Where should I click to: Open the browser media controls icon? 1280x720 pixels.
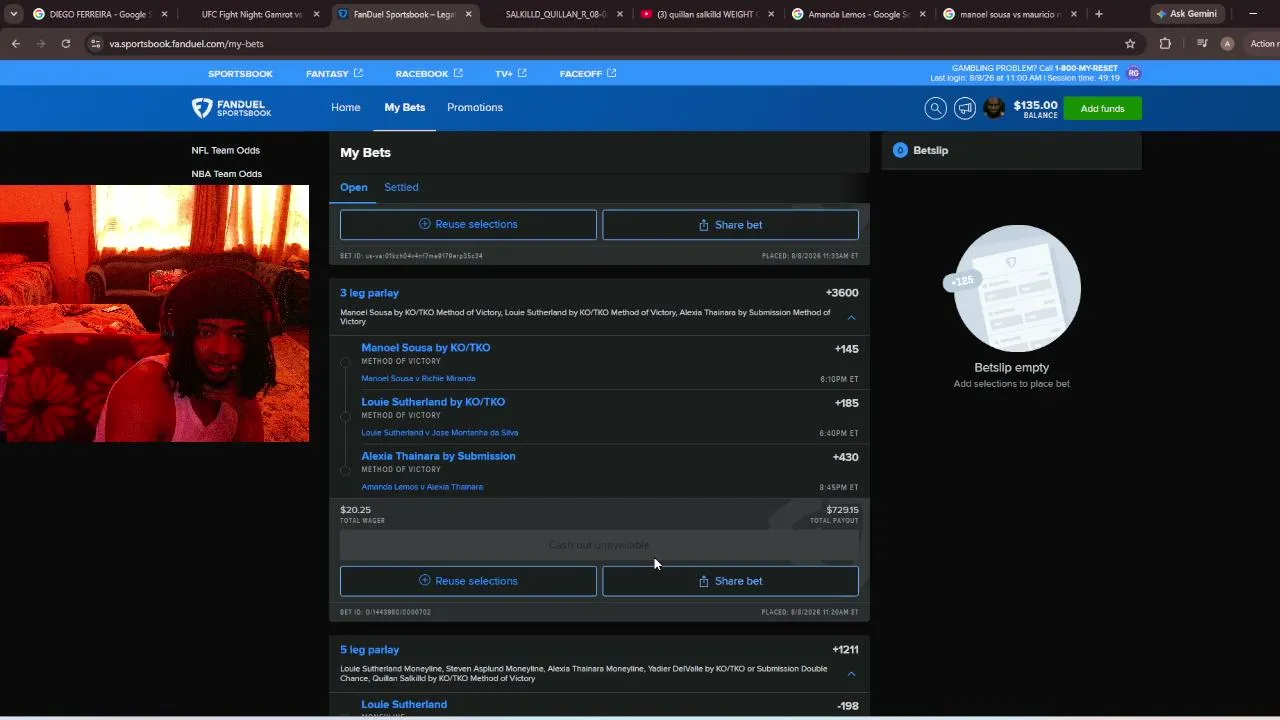pyautogui.click(x=1202, y=44)
